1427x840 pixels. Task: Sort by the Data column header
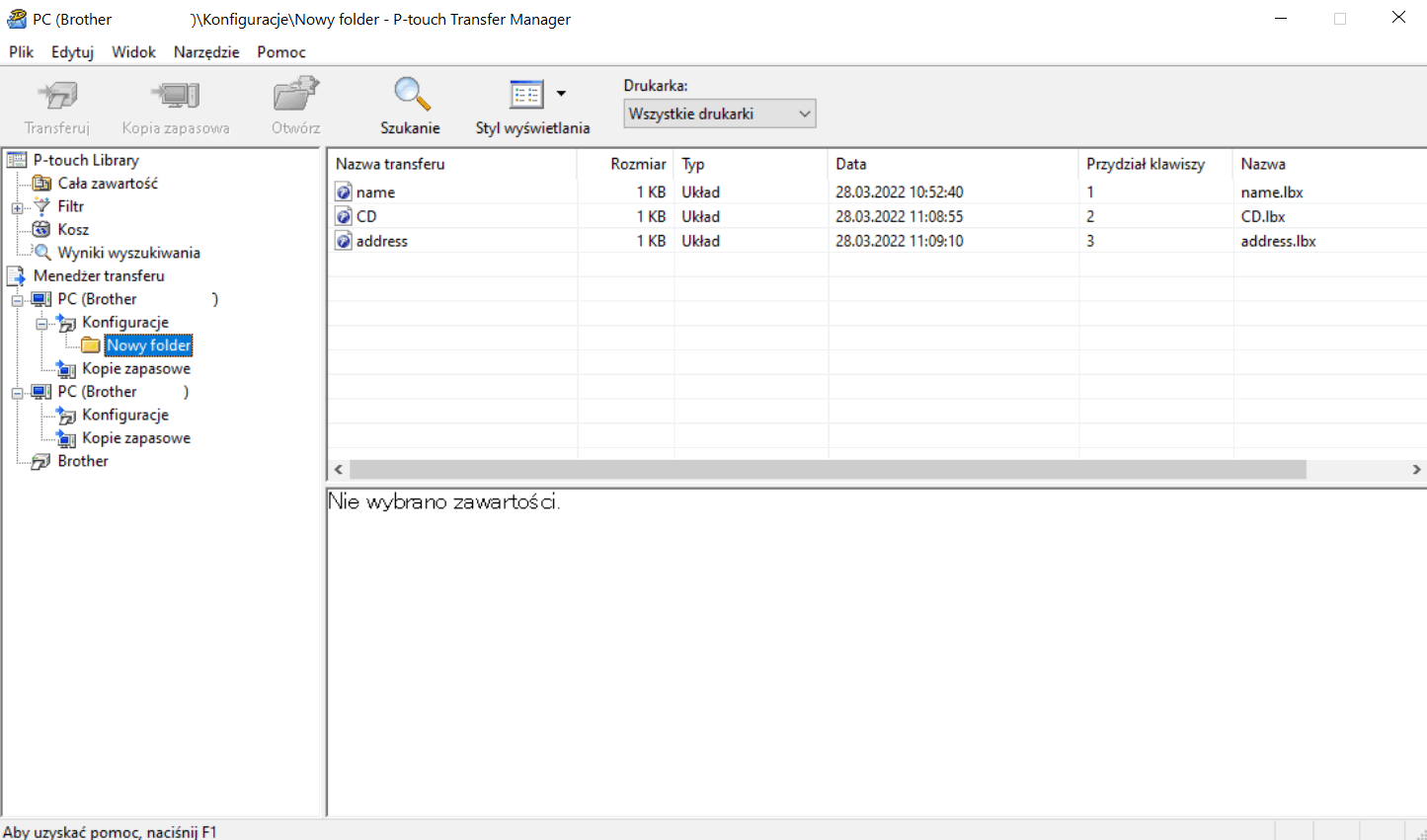(x=951, y=164)
